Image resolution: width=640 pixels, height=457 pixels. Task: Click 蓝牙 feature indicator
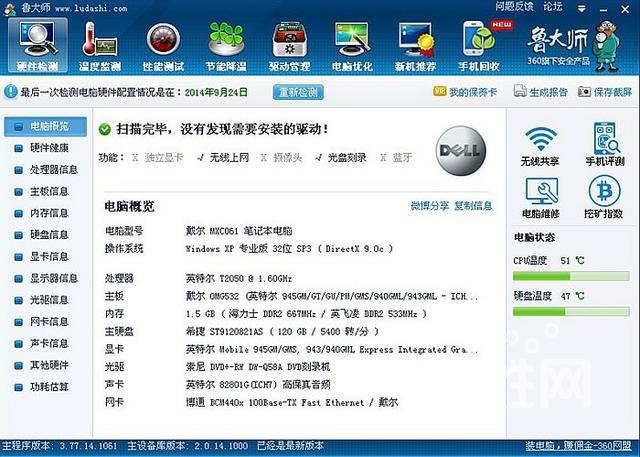coord(396,158)
